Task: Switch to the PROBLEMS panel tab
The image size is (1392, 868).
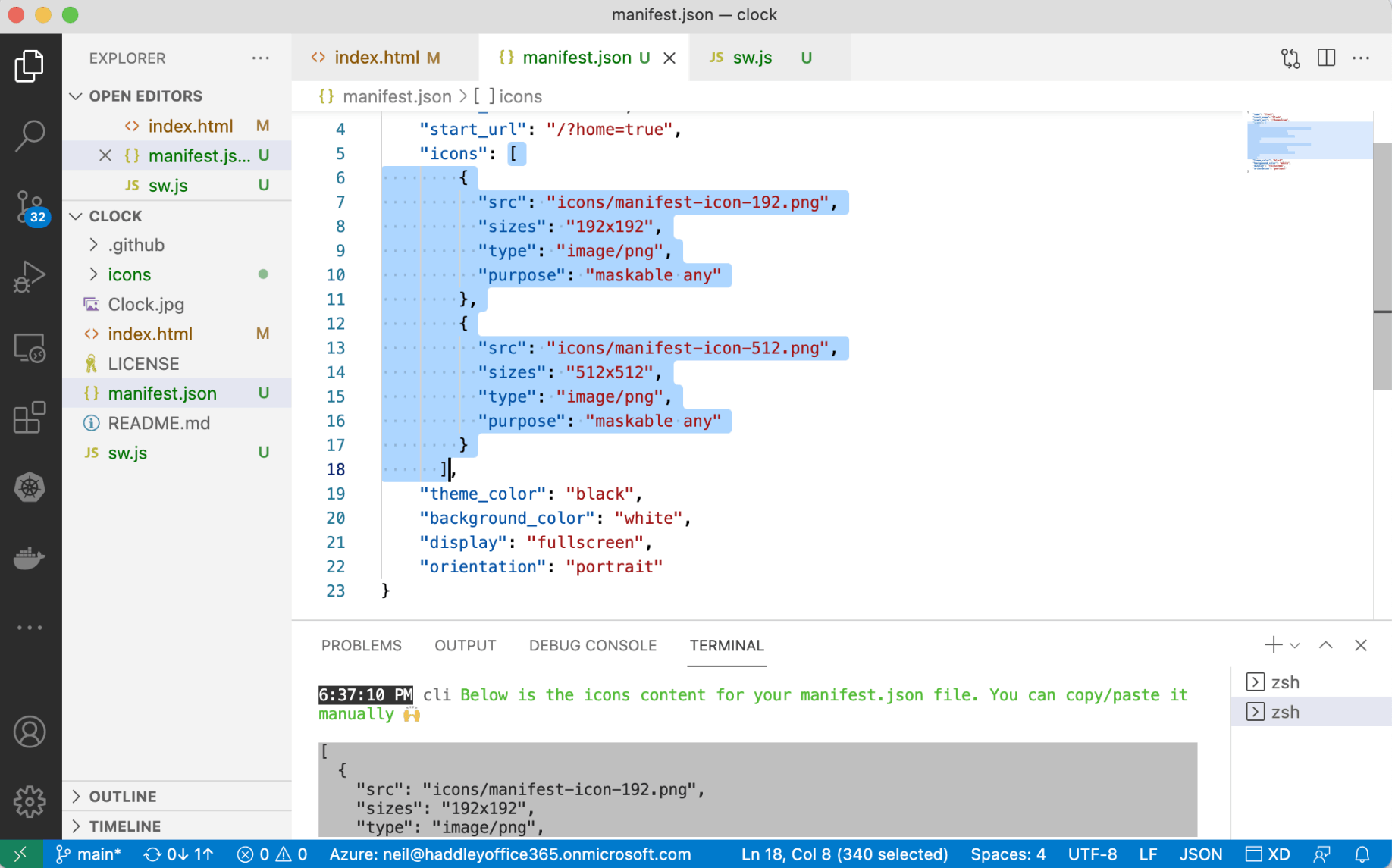Action: click(x=361, y=645)
